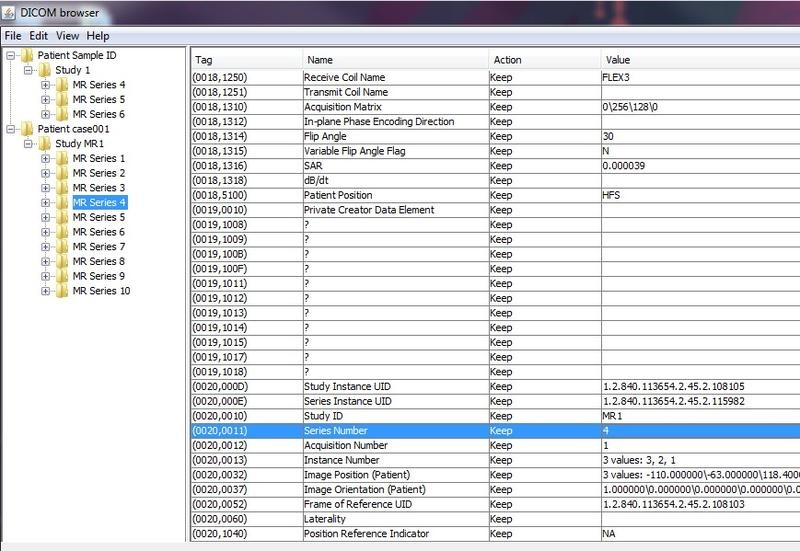Screen dimensions: 800x551
Task: Expand MR Series 4 under Study 1
Action: [x=45, y=85]
